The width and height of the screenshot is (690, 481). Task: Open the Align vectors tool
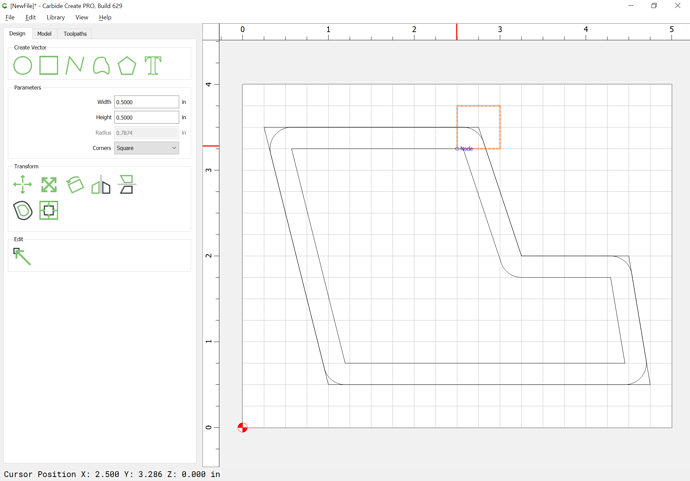[127, 185]
